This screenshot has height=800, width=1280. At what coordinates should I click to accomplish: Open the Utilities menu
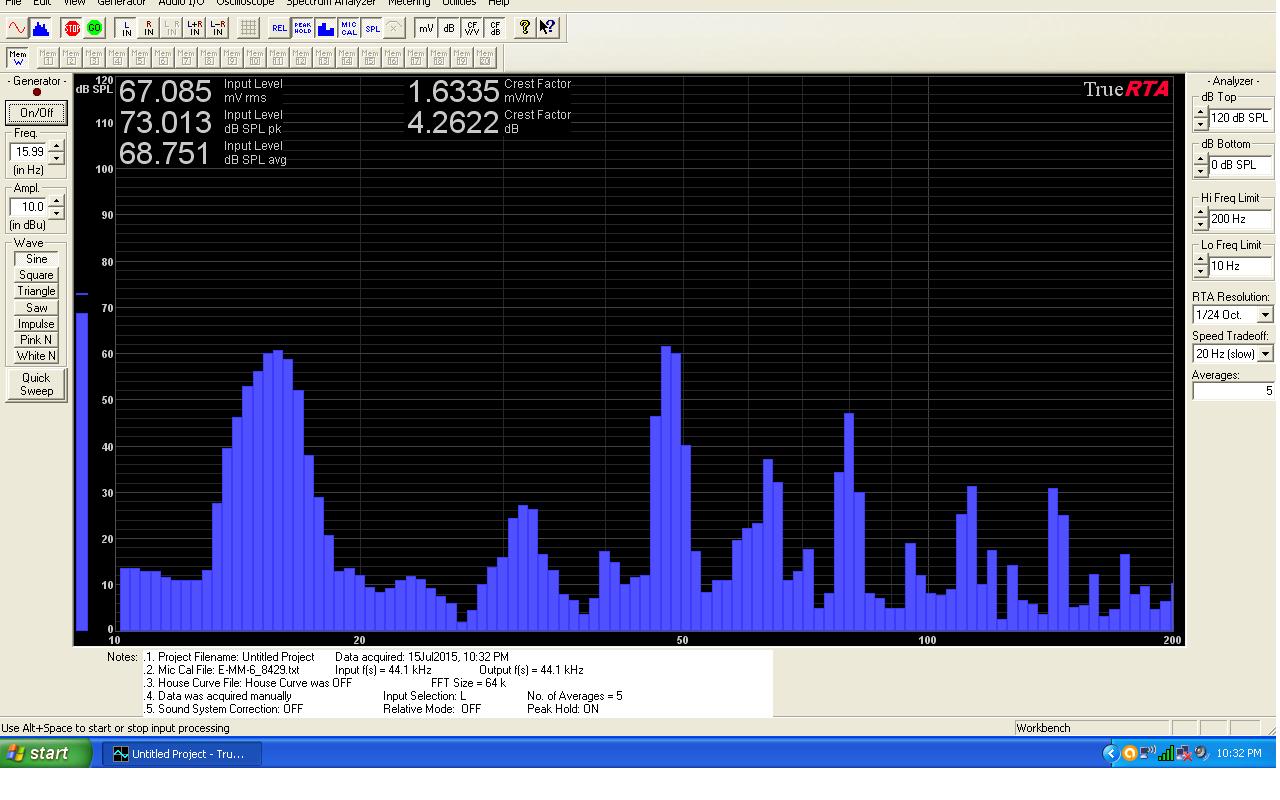(459, 3)
